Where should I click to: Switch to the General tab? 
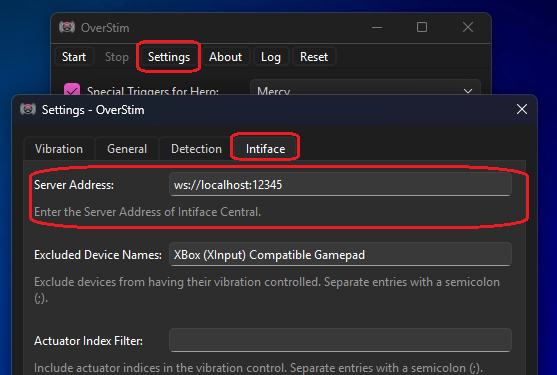(127, 149)
